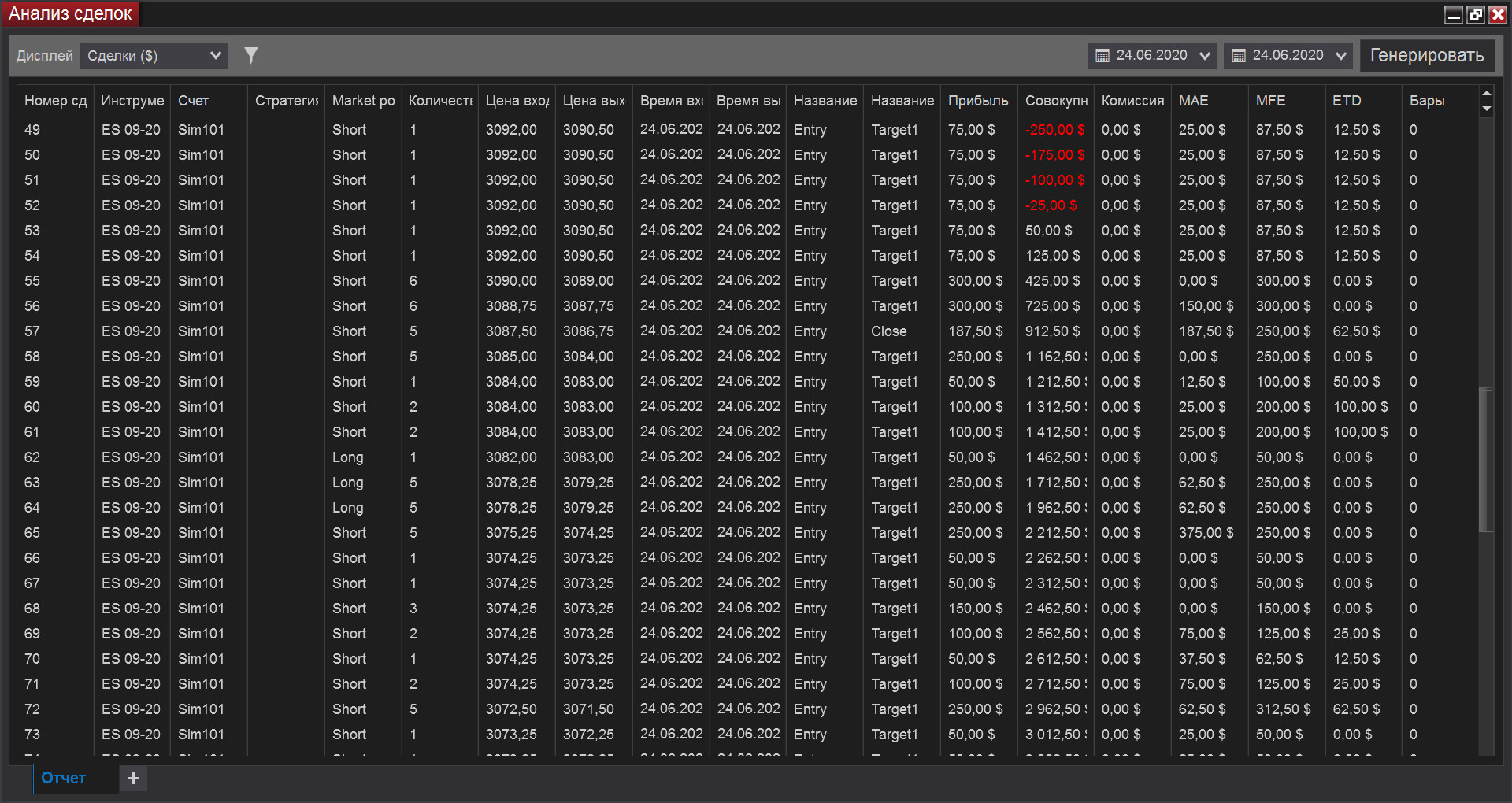Image resolution: width=1512 pixels, height=803 pixels.
Task: Click the scroll down arrow below it
Action: click(1487, 109)
